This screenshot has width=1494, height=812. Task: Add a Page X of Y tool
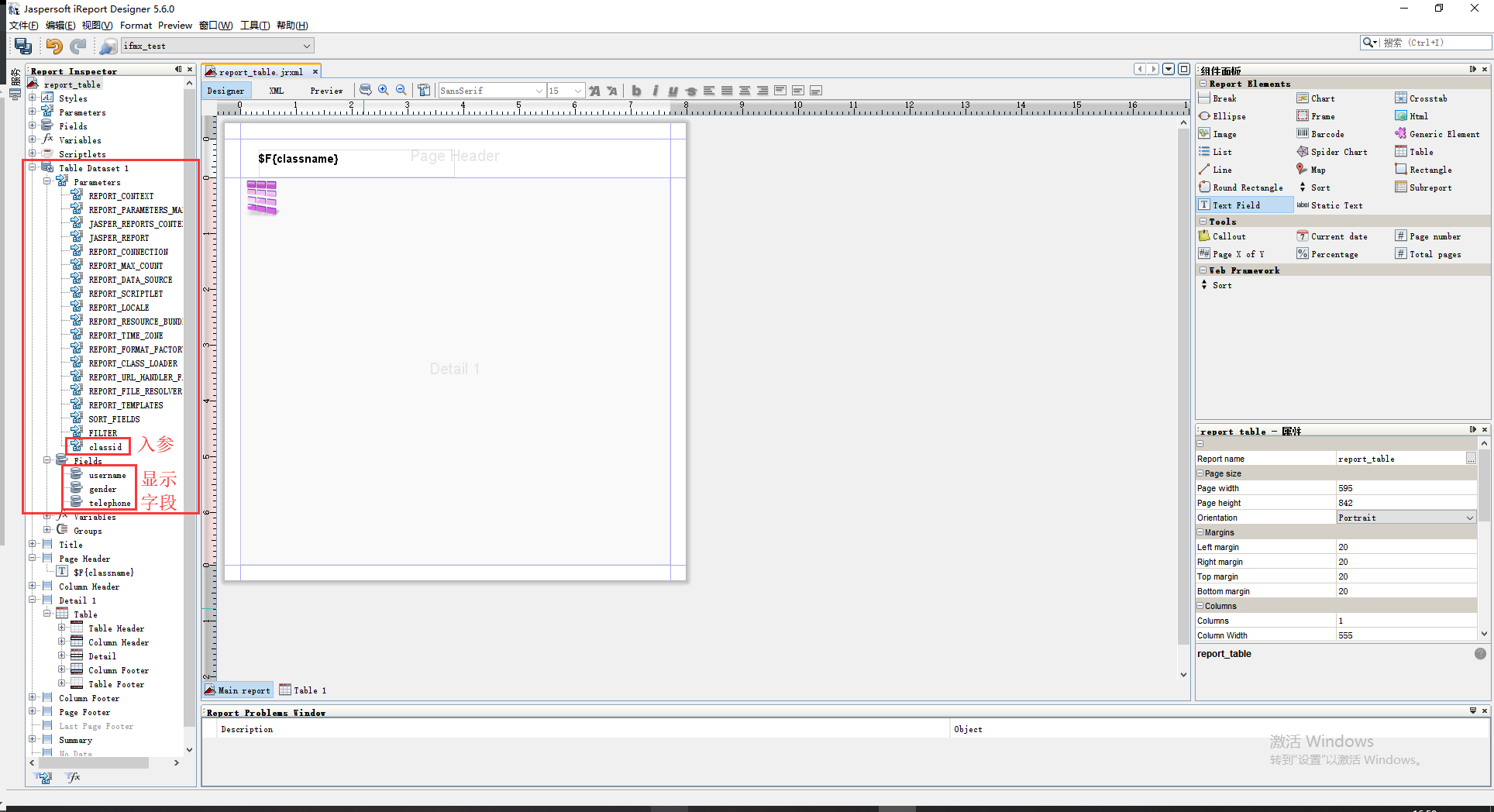[1240, 253]
